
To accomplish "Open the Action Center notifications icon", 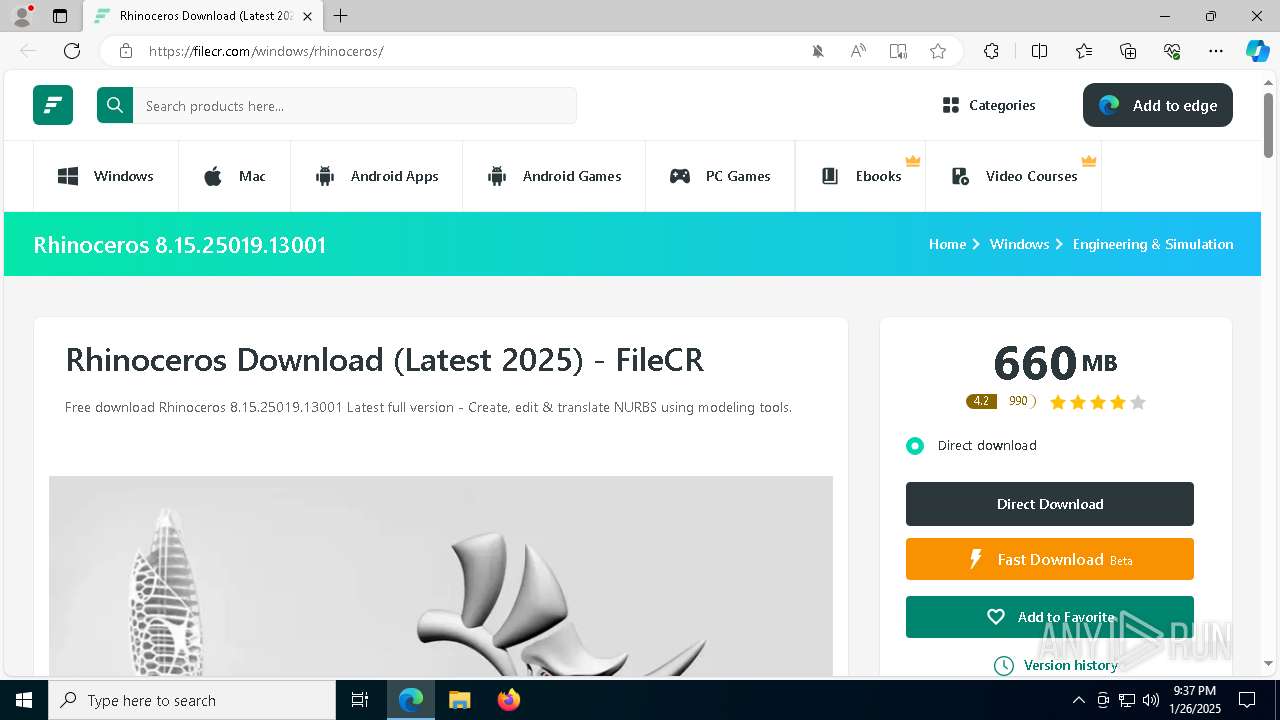I will [1247, 700].
